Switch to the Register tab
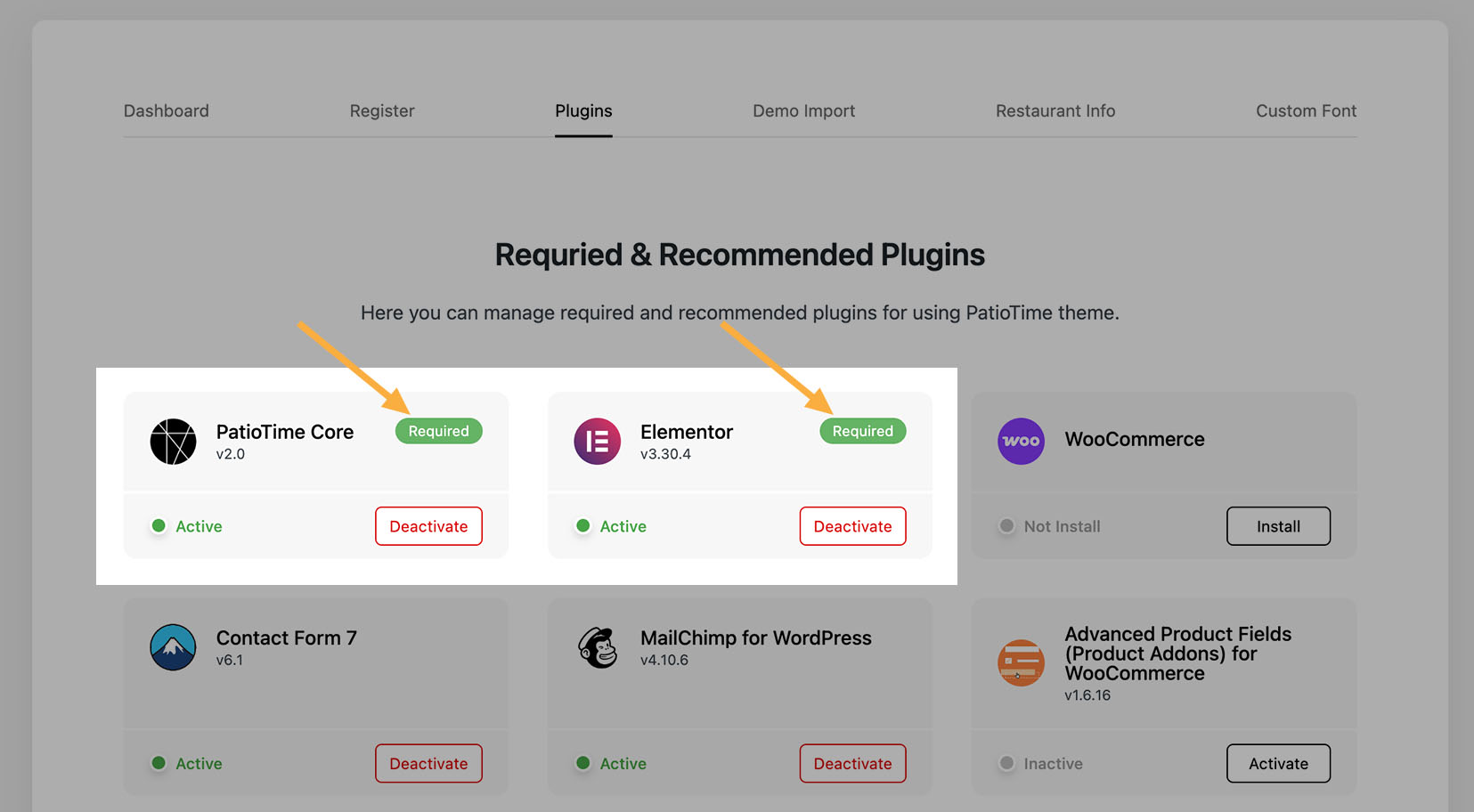This screenshot has width=1474, height=812. point(382,111)
